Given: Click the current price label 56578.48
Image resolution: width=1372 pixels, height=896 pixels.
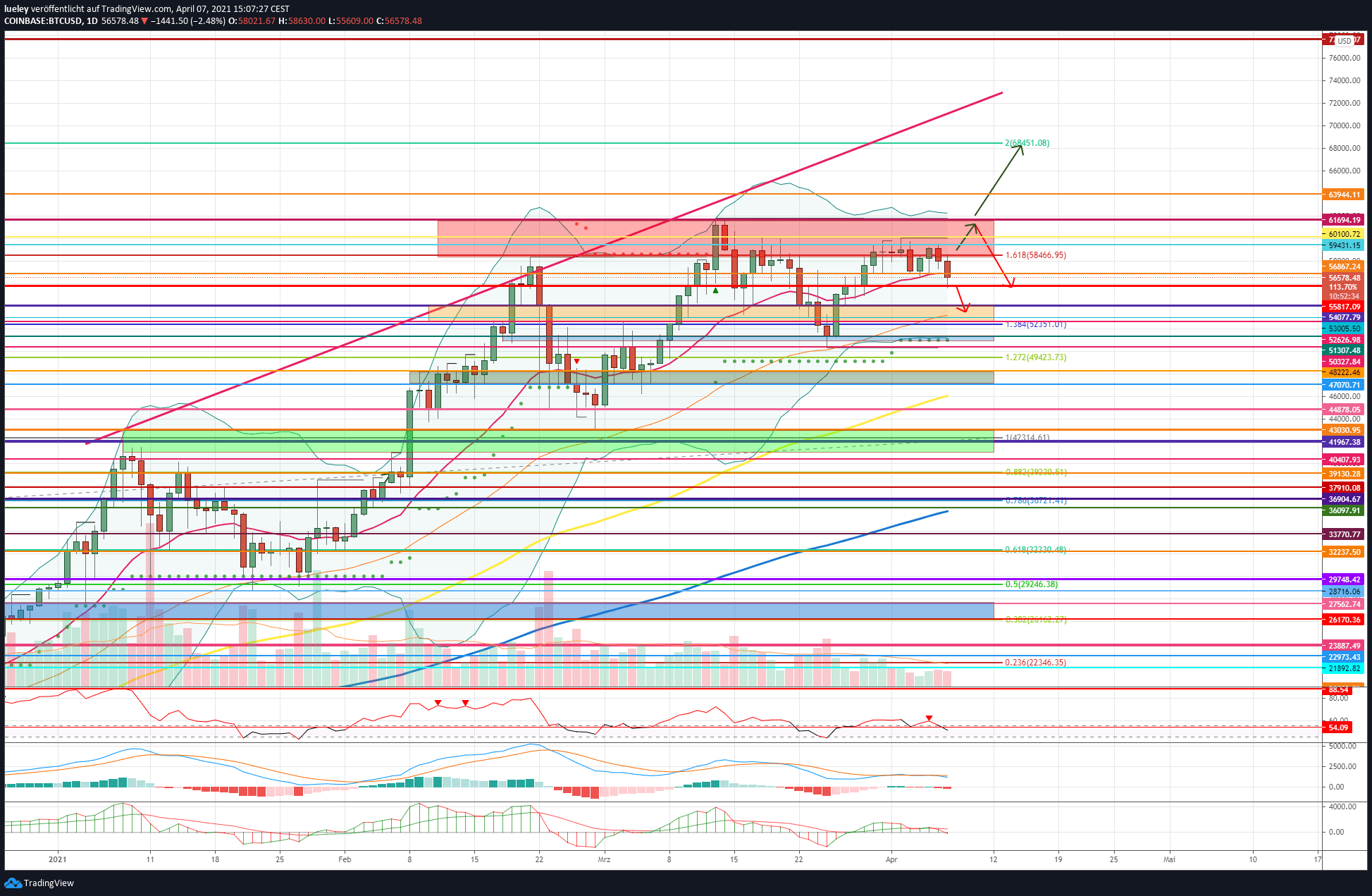Looking at the screenshot, I should pyautogui.click(x=1344, y=278).
